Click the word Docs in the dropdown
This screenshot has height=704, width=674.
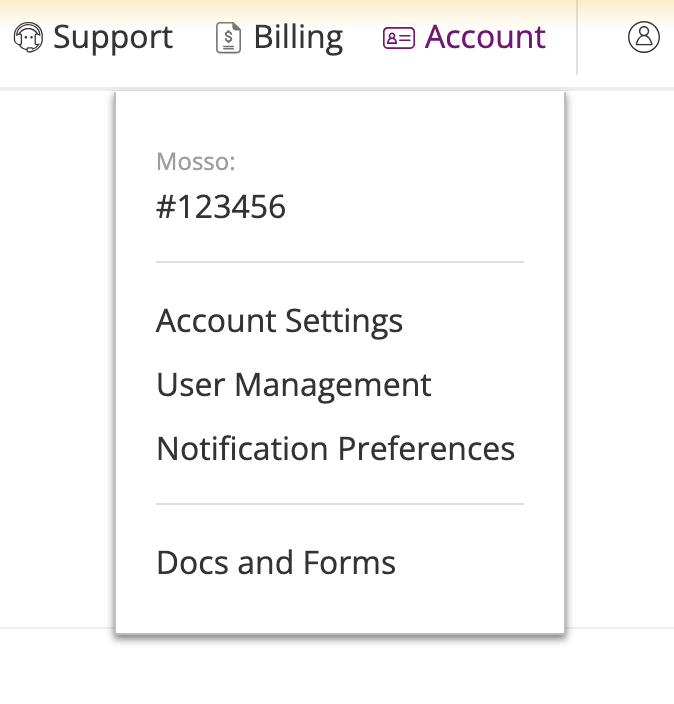192,562
